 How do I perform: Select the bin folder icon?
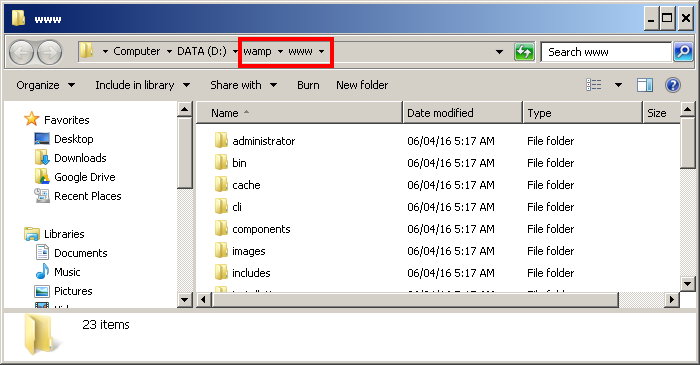221,162
